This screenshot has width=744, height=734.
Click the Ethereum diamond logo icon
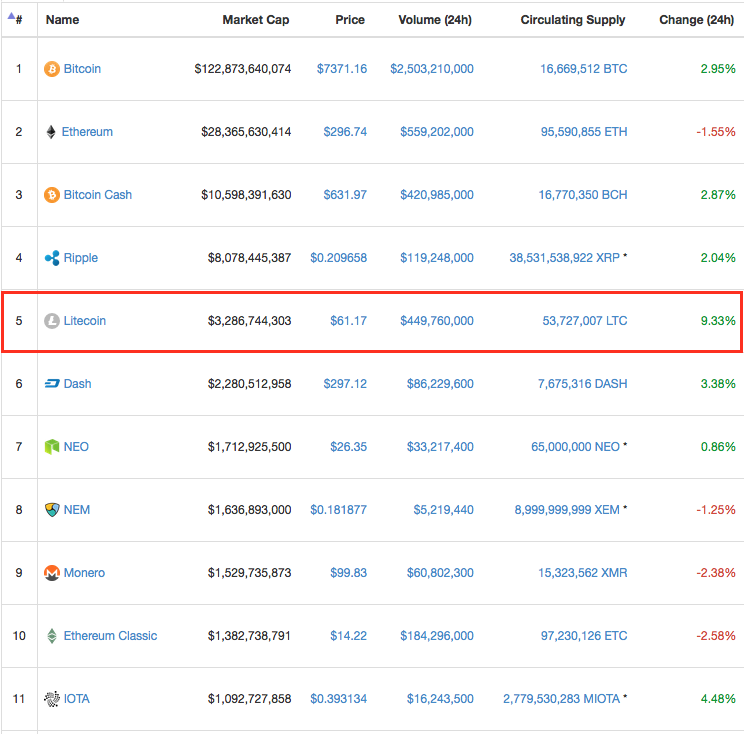(51, 132)
